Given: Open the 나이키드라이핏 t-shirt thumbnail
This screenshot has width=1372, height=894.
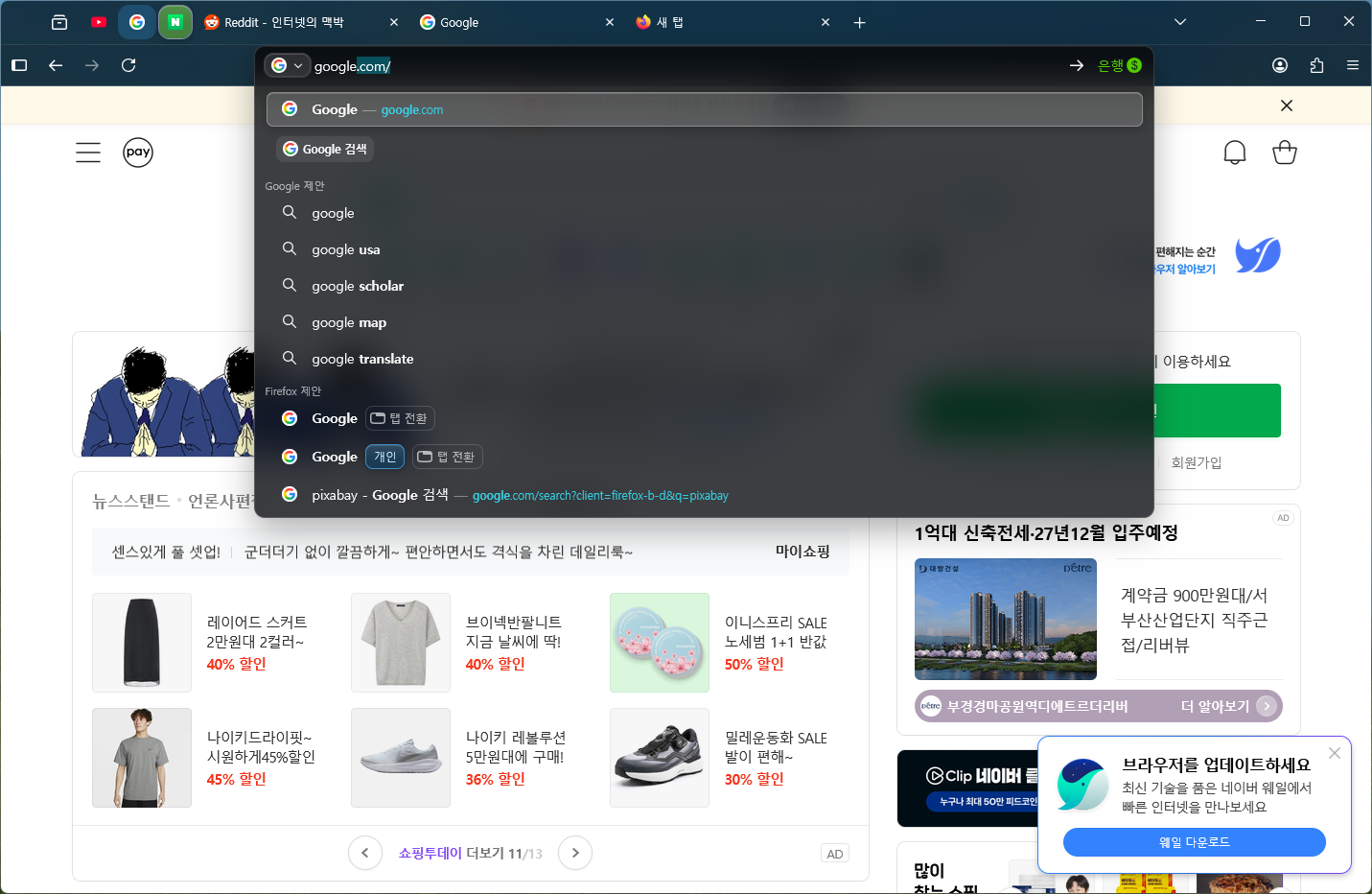Looking at the screenshot, I should pos(142,758).
